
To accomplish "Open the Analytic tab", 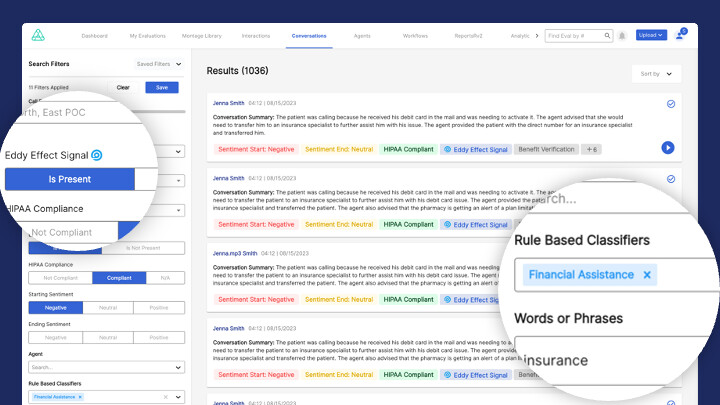I will coord(520,36).
